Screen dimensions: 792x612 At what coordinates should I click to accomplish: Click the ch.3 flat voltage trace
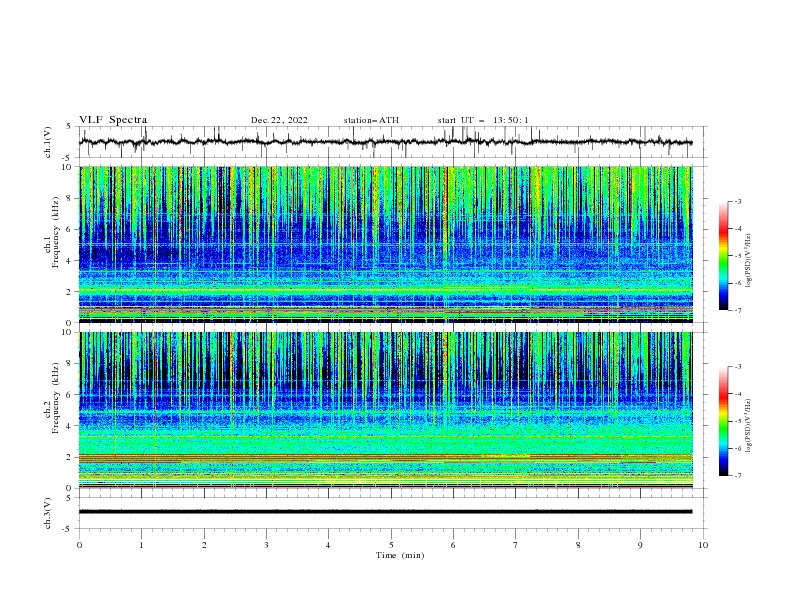[x=385, y=512]
